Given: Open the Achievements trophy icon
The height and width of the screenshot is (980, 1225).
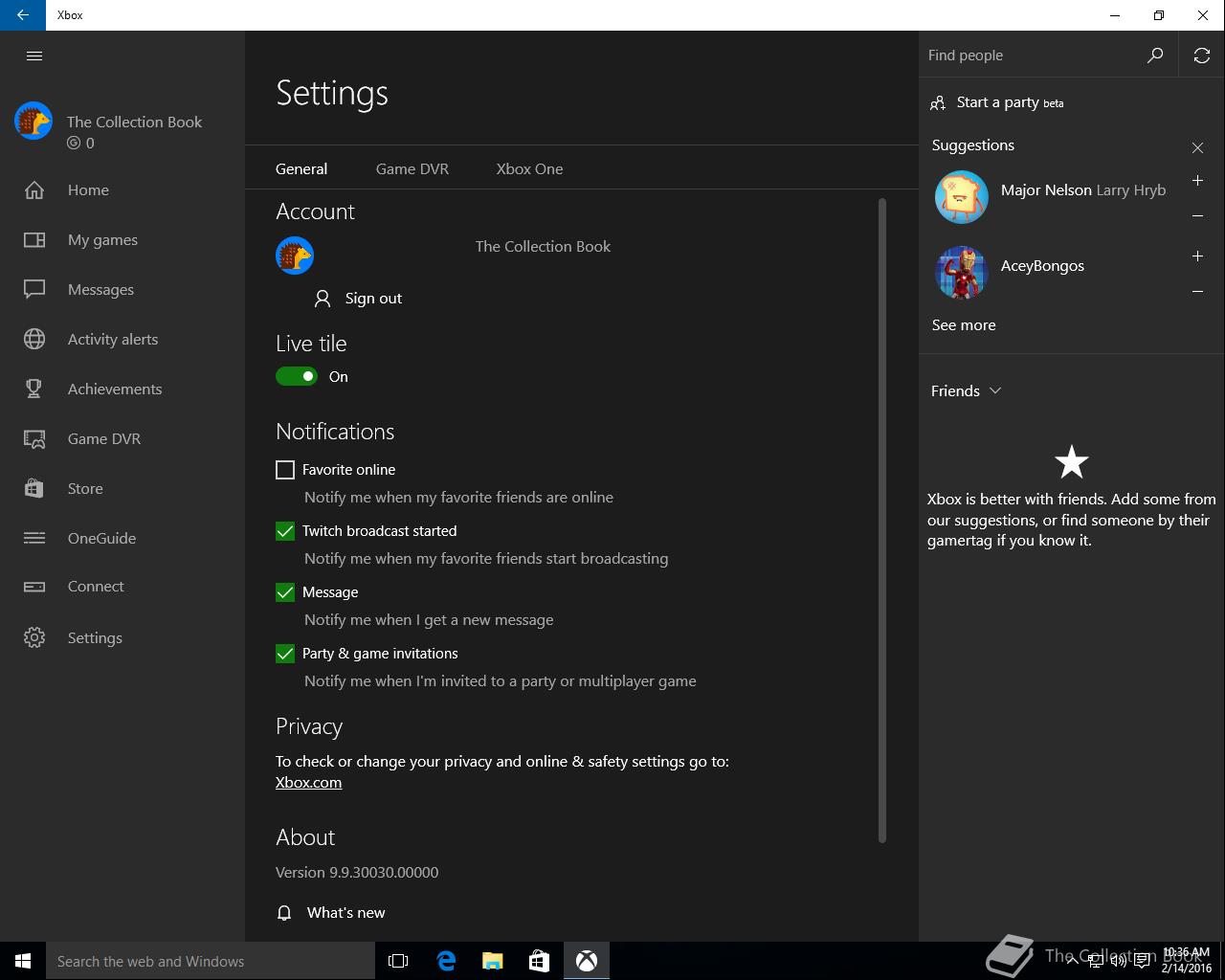Looking at the screenshot, I should (34, 389).
